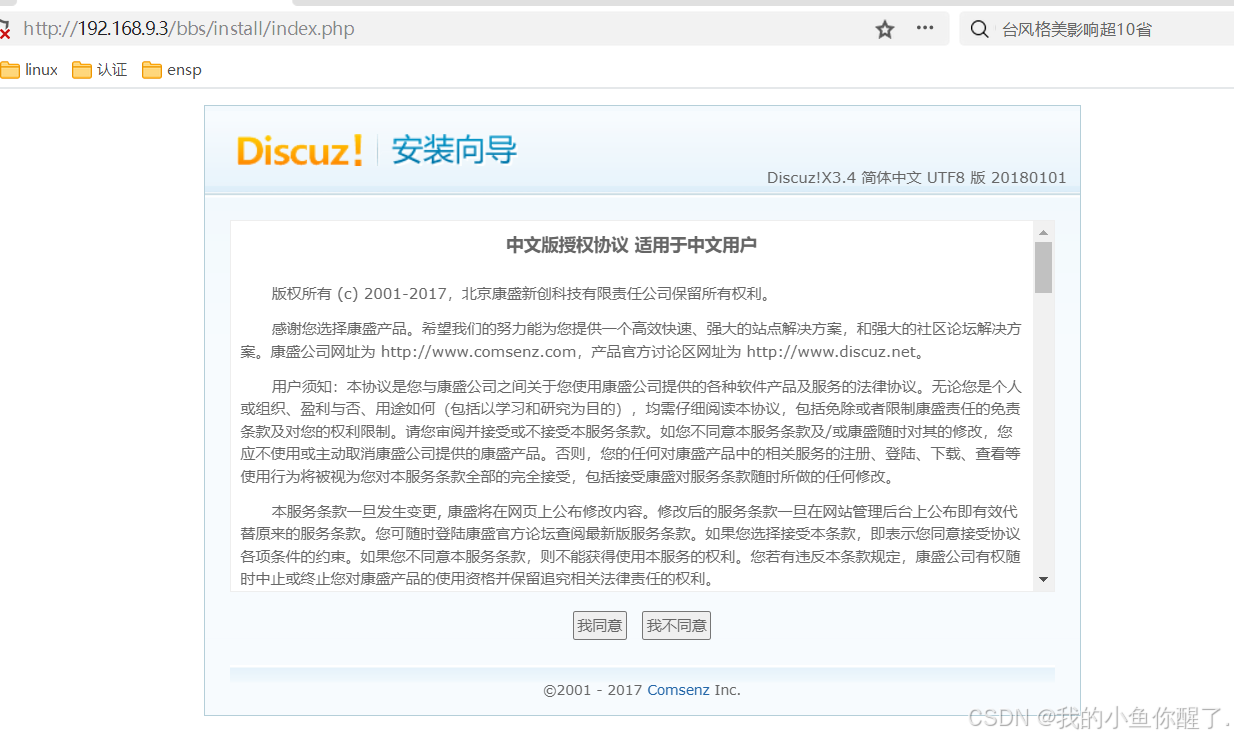1234x737 pixels.
Task: Click the insecure site warning icon
Action: (4, 30)
